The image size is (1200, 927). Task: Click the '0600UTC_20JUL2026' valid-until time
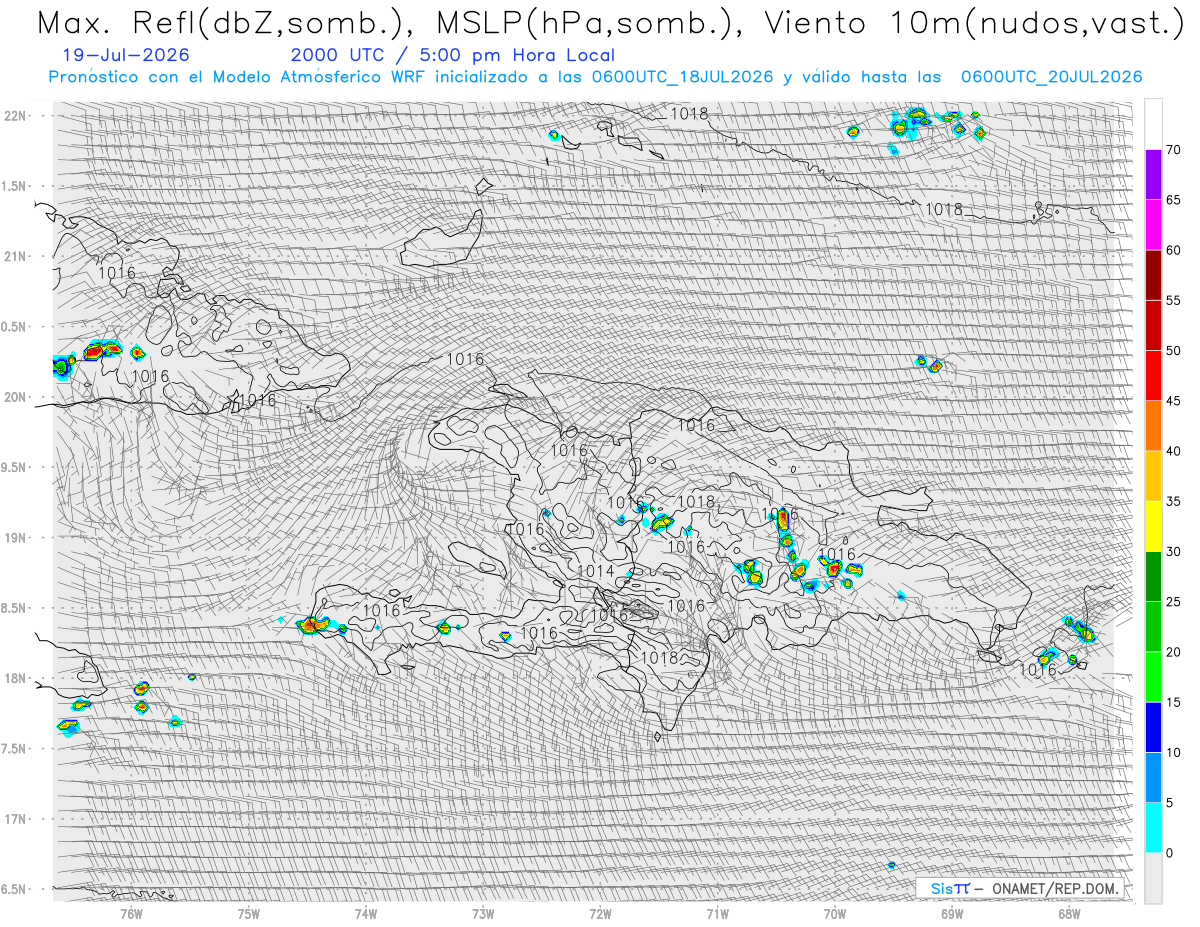(1050, 77)
